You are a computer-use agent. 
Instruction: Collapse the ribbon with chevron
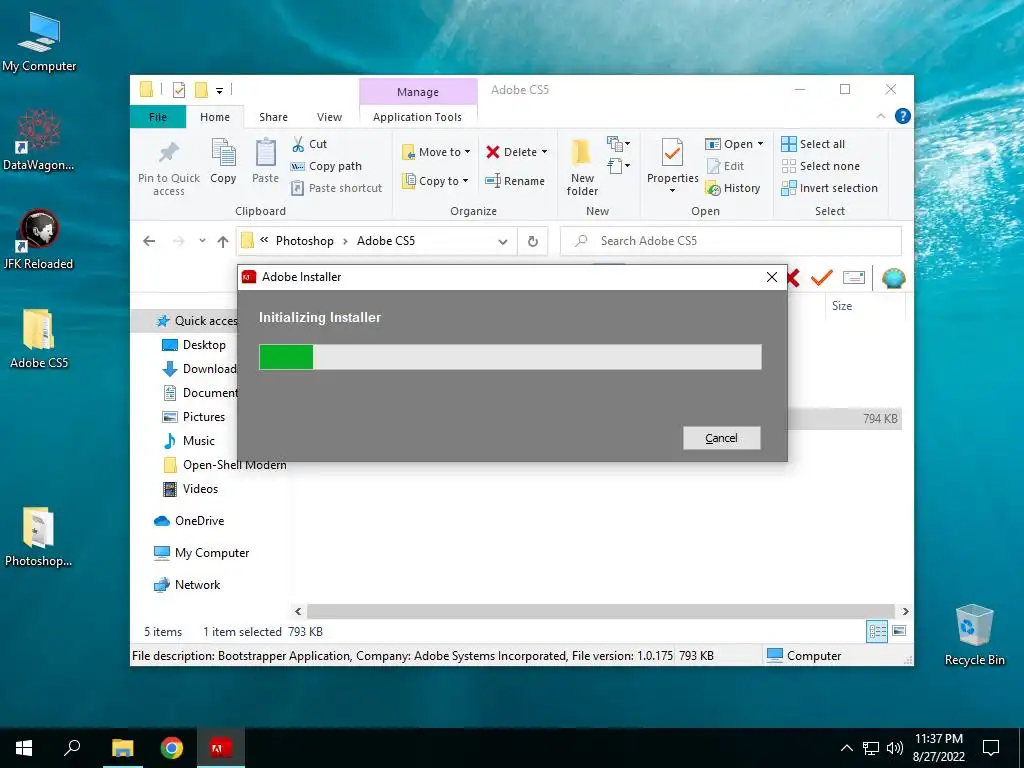click(880, 116)
